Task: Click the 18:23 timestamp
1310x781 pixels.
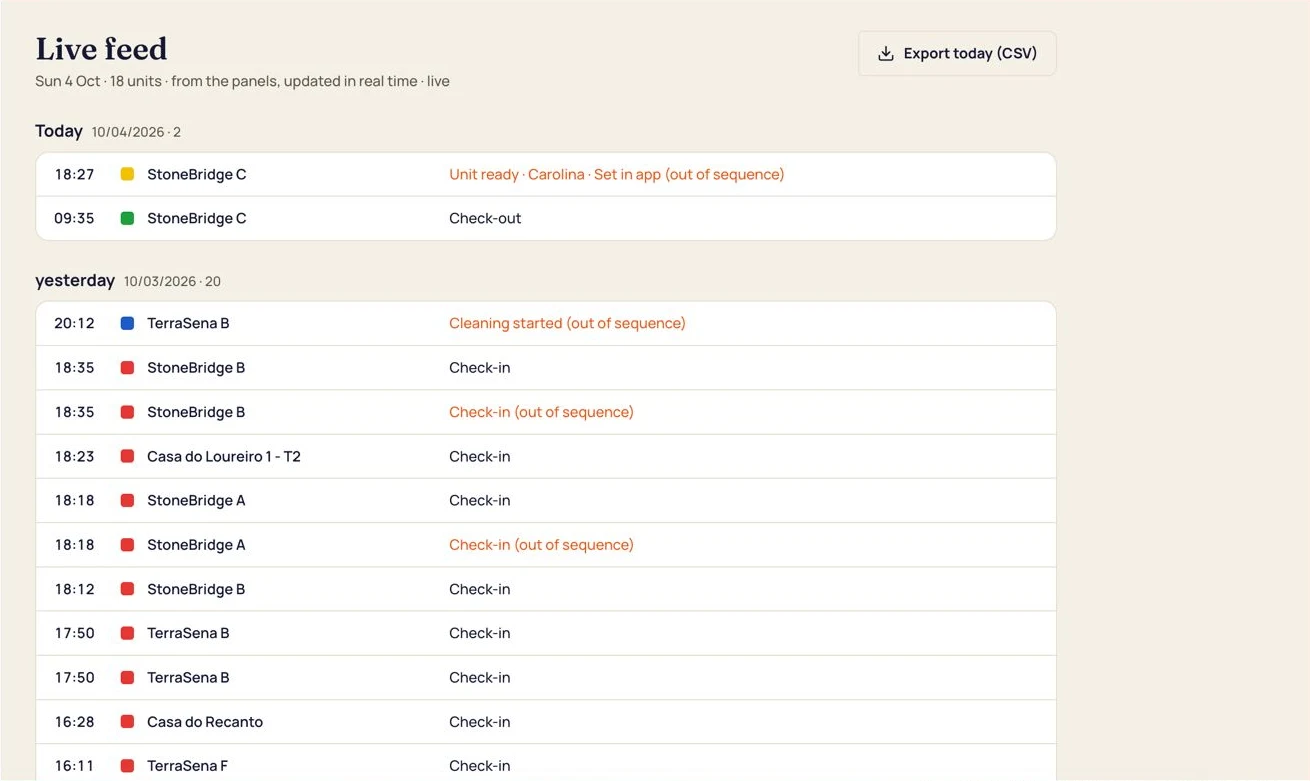Action: pos(74,456)
